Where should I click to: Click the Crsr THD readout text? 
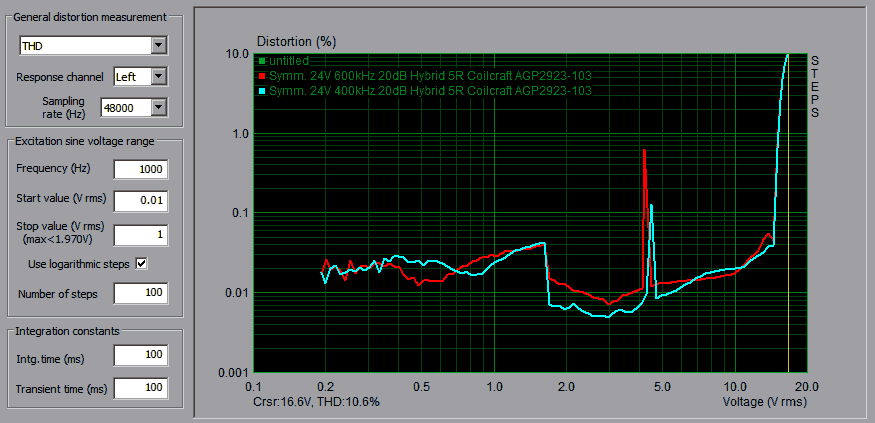[317, 400]
